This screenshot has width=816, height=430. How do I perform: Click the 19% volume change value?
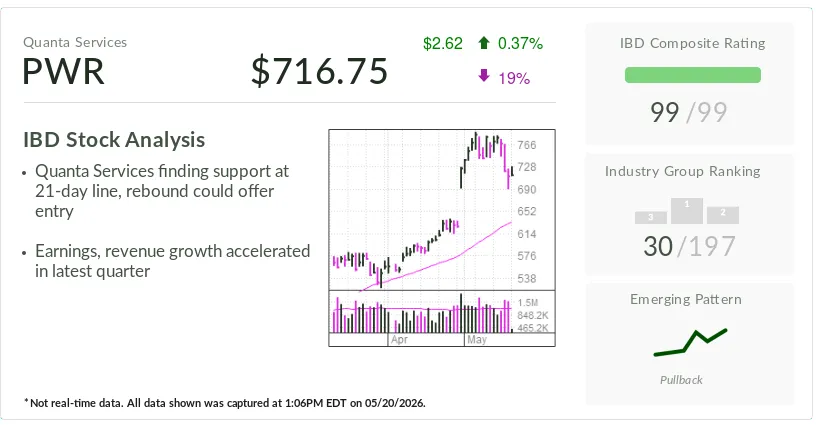point(514,79)
